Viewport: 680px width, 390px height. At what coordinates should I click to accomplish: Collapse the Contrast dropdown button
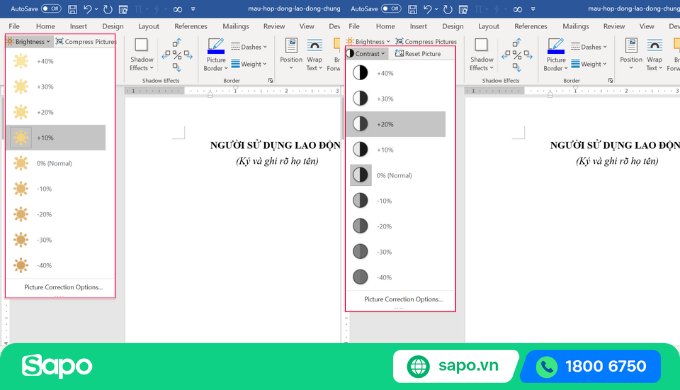[366, 54]
